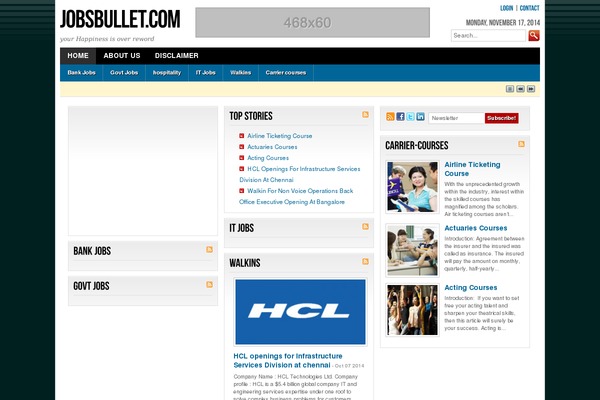Focus the Newsletter email field
Screen dimensions: 600x400
[x=457, y=118]
